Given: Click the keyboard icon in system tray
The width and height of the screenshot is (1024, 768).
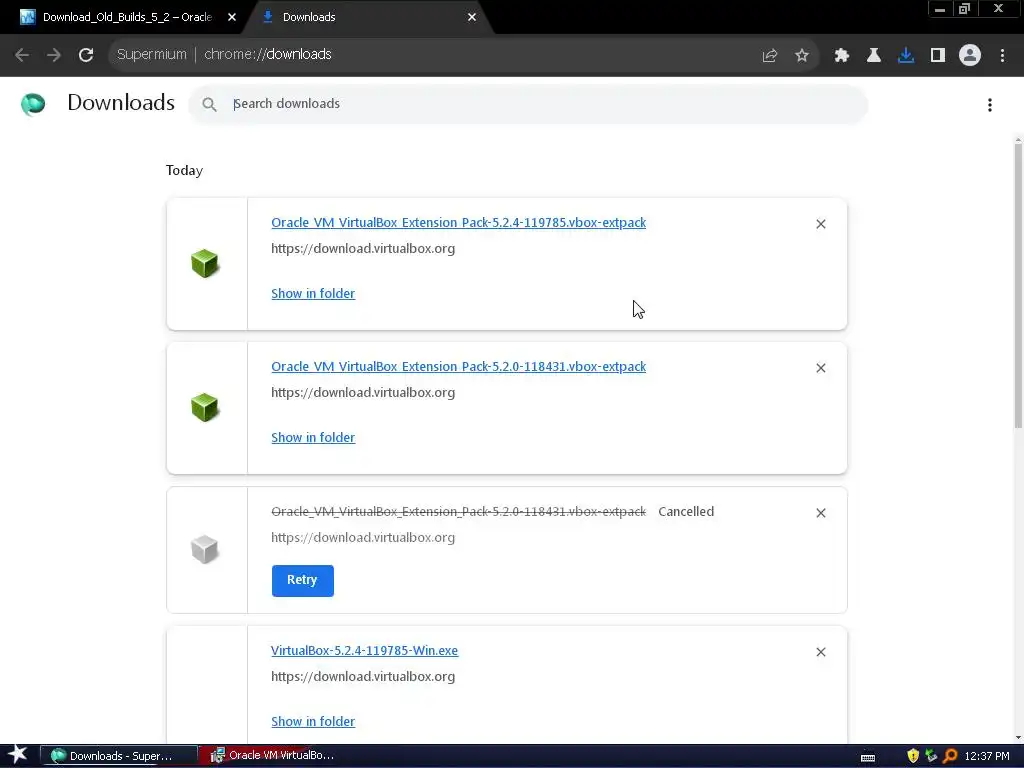Looking at the screenshot, I should [x=868, y=758].
